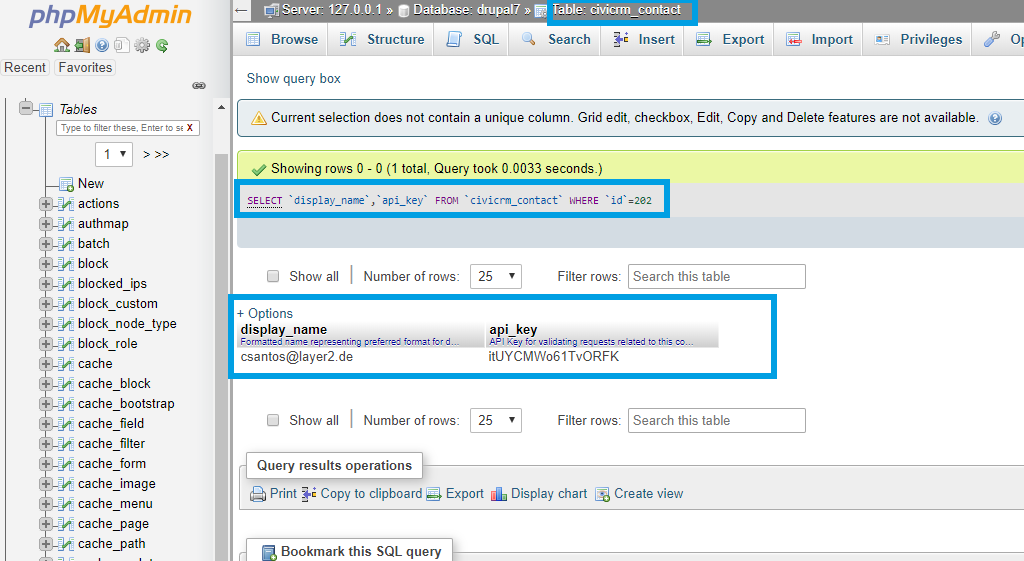The image size is (1024, 561).
Task: Switch to the Structure tab
Action: point(382,39)
